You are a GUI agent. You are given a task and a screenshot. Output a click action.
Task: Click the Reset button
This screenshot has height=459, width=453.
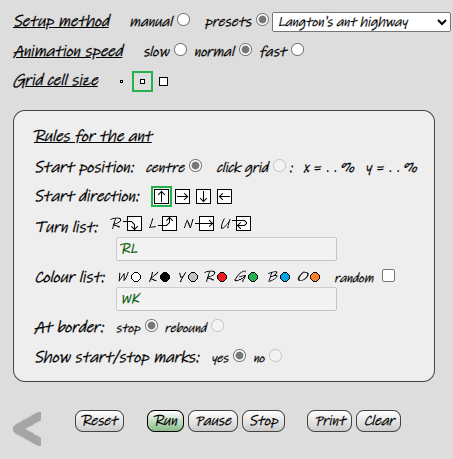(100, 421)
